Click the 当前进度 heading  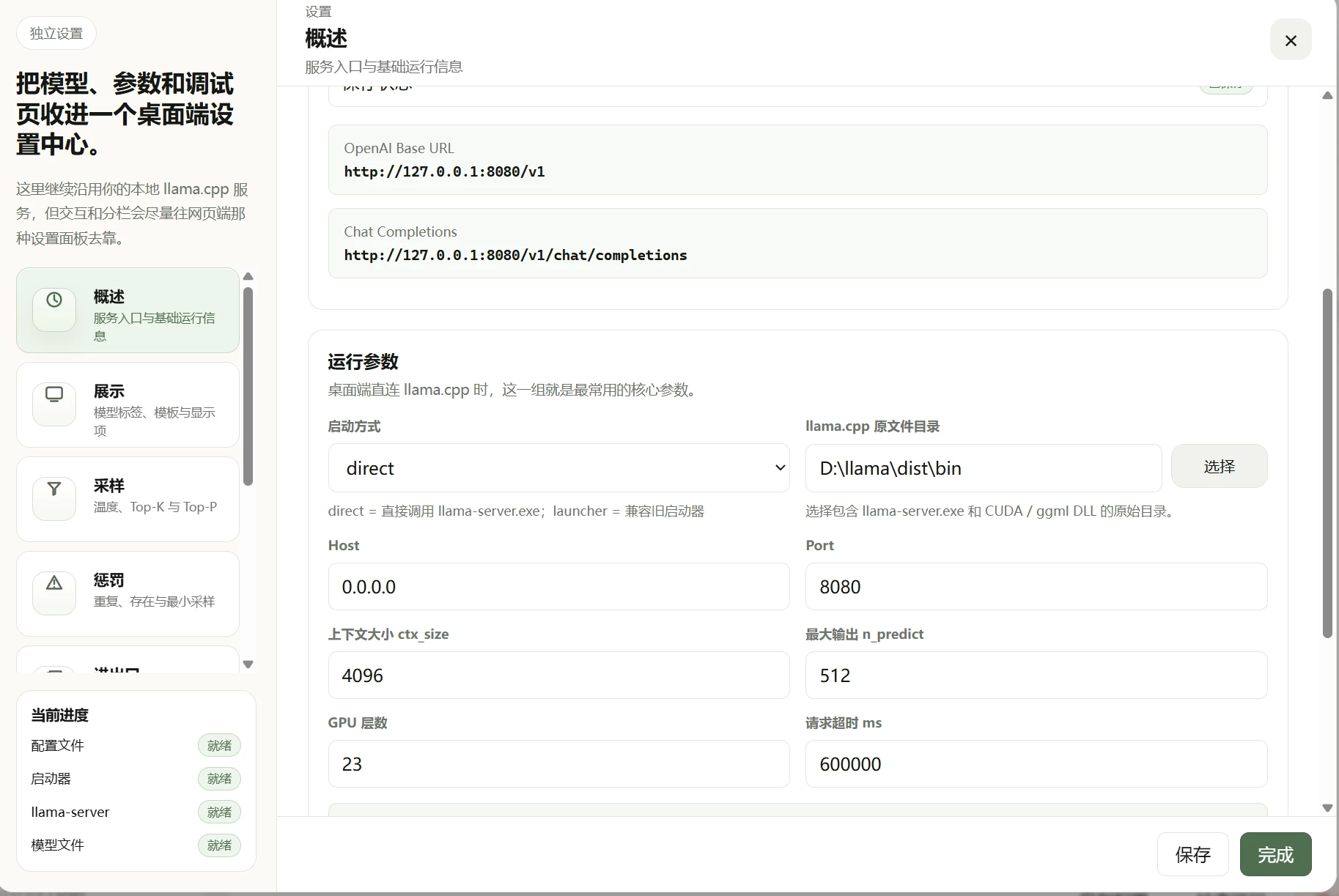pos(59,715)
